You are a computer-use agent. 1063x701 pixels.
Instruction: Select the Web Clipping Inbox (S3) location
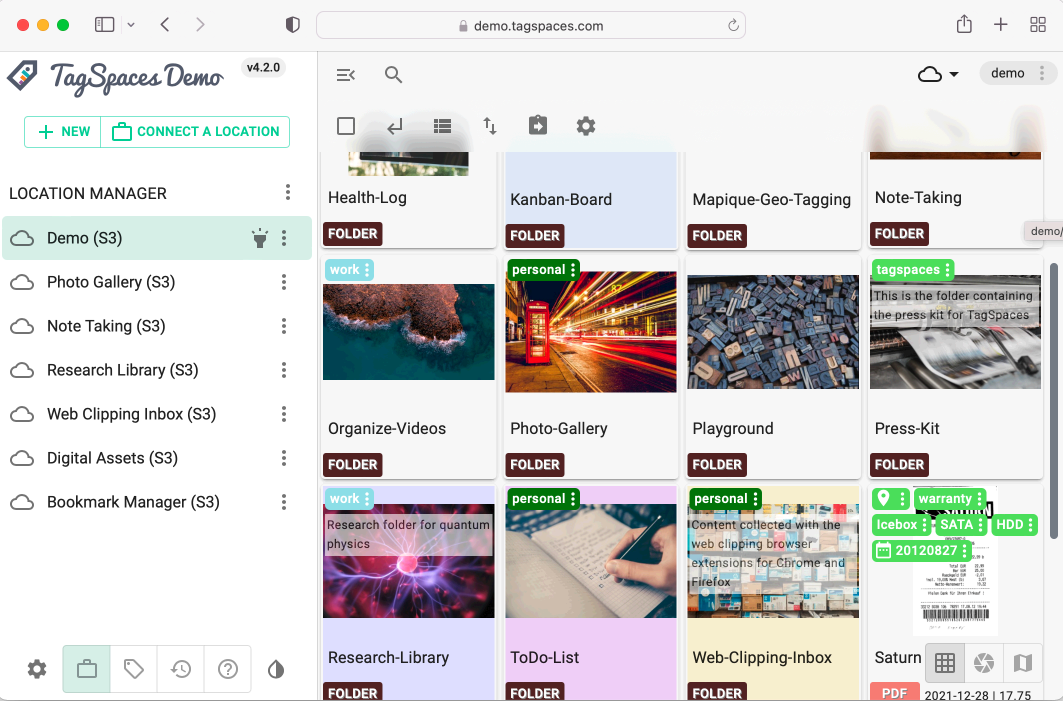(x=157, y=414)
